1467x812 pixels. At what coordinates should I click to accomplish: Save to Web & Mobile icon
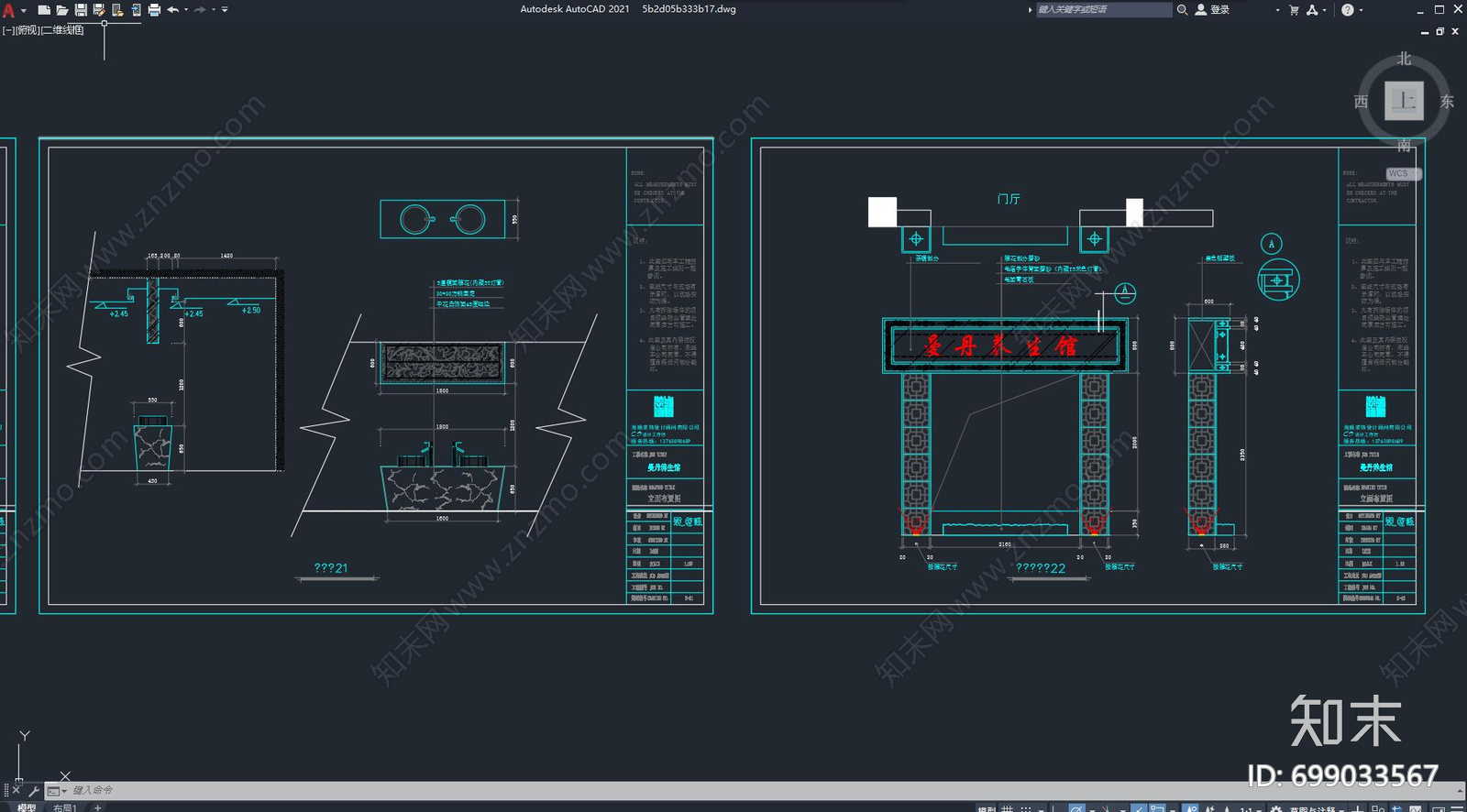136,10
